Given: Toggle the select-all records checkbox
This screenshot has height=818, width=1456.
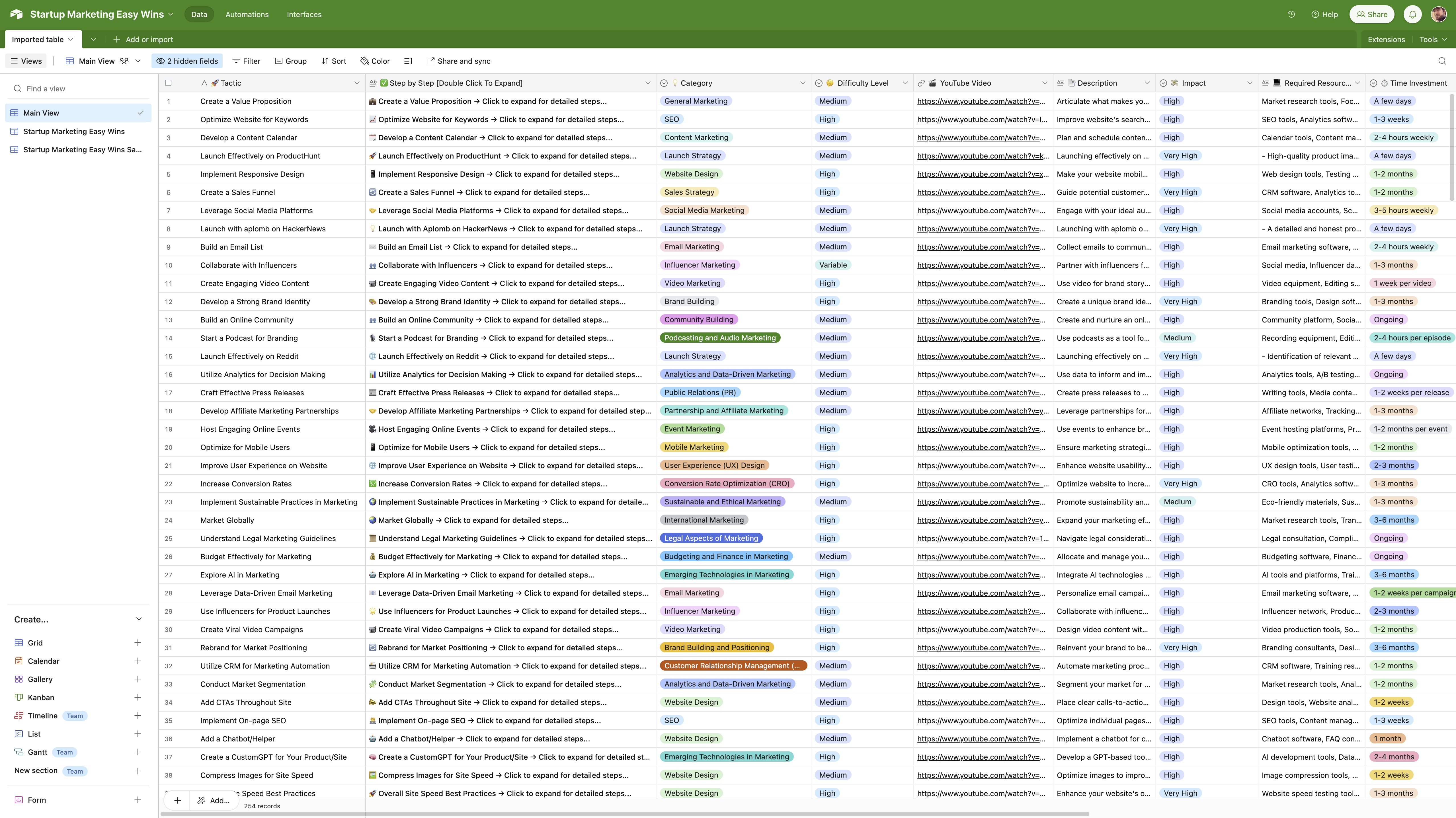Looking at the screenshot, I should click(x=169, y=83).
